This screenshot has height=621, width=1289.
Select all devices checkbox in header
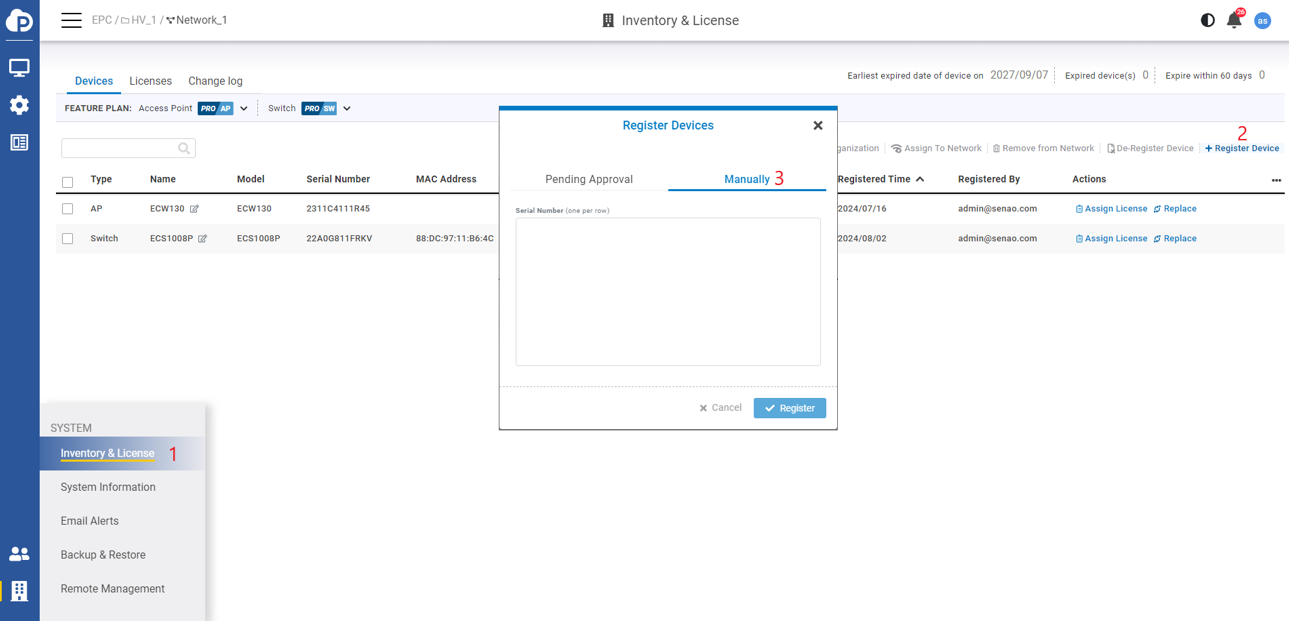(x=68, y=182)
